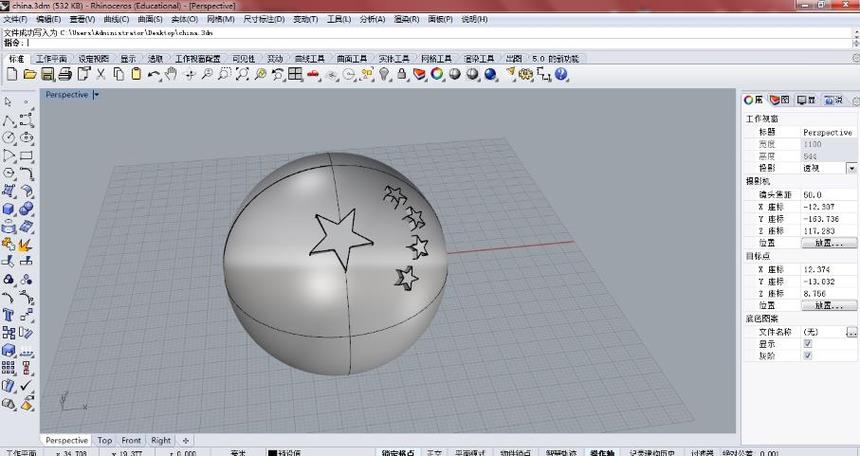Toggle the 显示 (Show) checkbox
Screen dimensions: 860x456
(807, 343)
